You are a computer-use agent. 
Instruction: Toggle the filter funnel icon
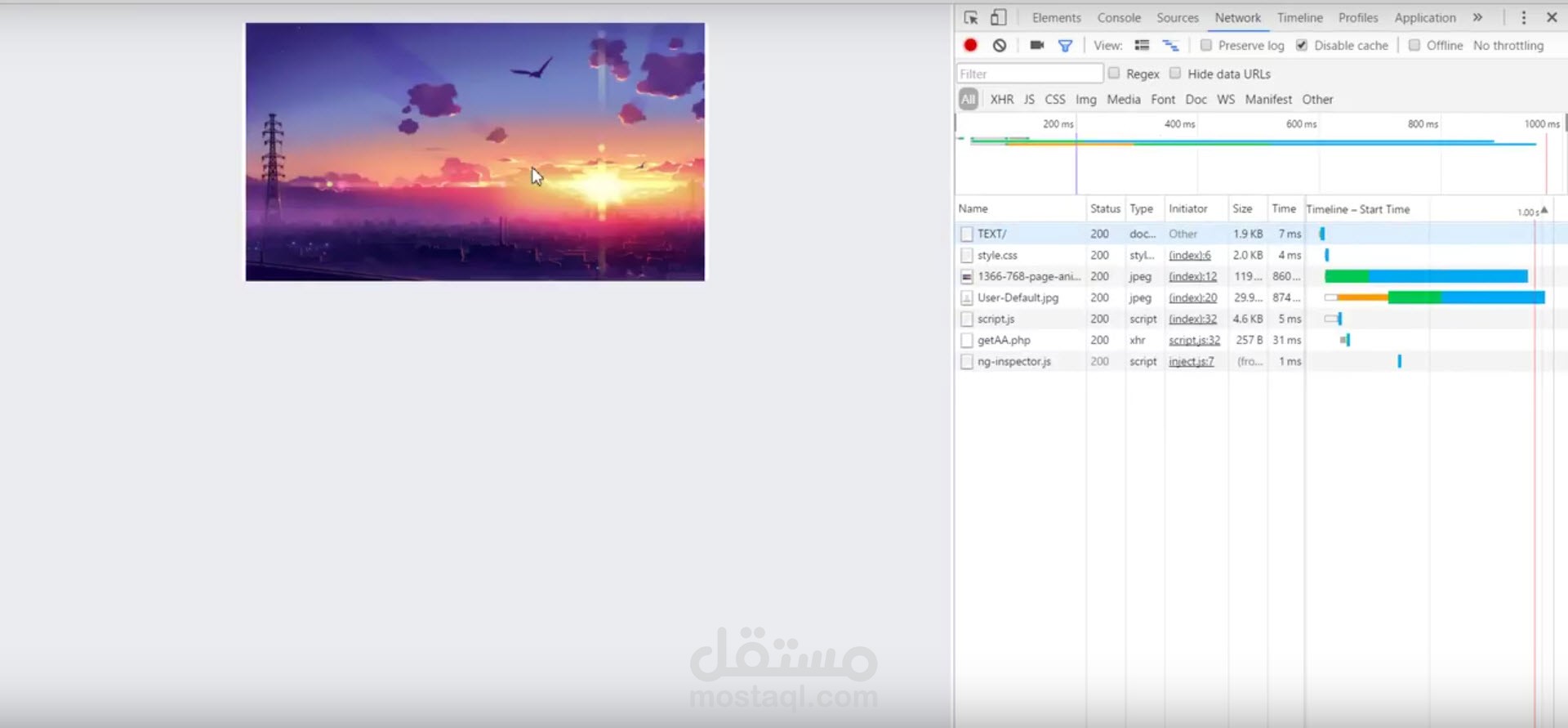click(x=1065, y=46)
